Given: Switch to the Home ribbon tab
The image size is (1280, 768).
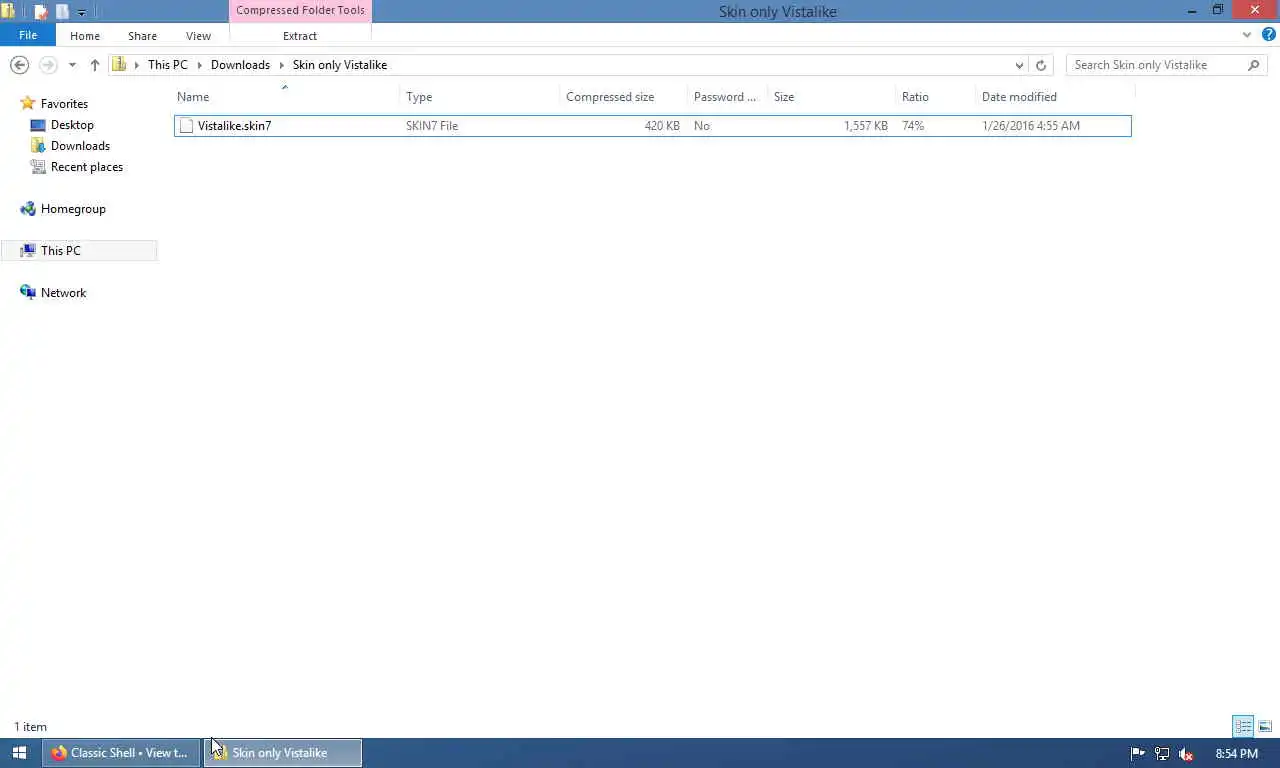Looking at the screenshot, I should tap(85, 36).
